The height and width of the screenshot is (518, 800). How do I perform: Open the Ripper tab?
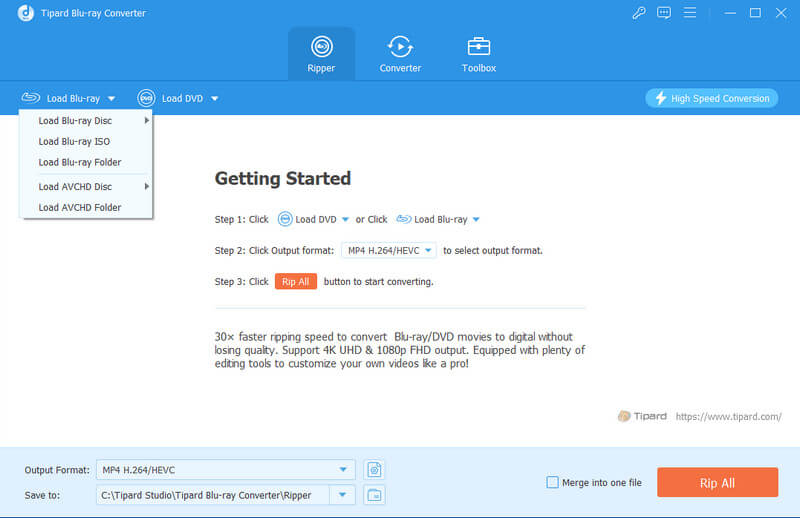tap(321, 54)
